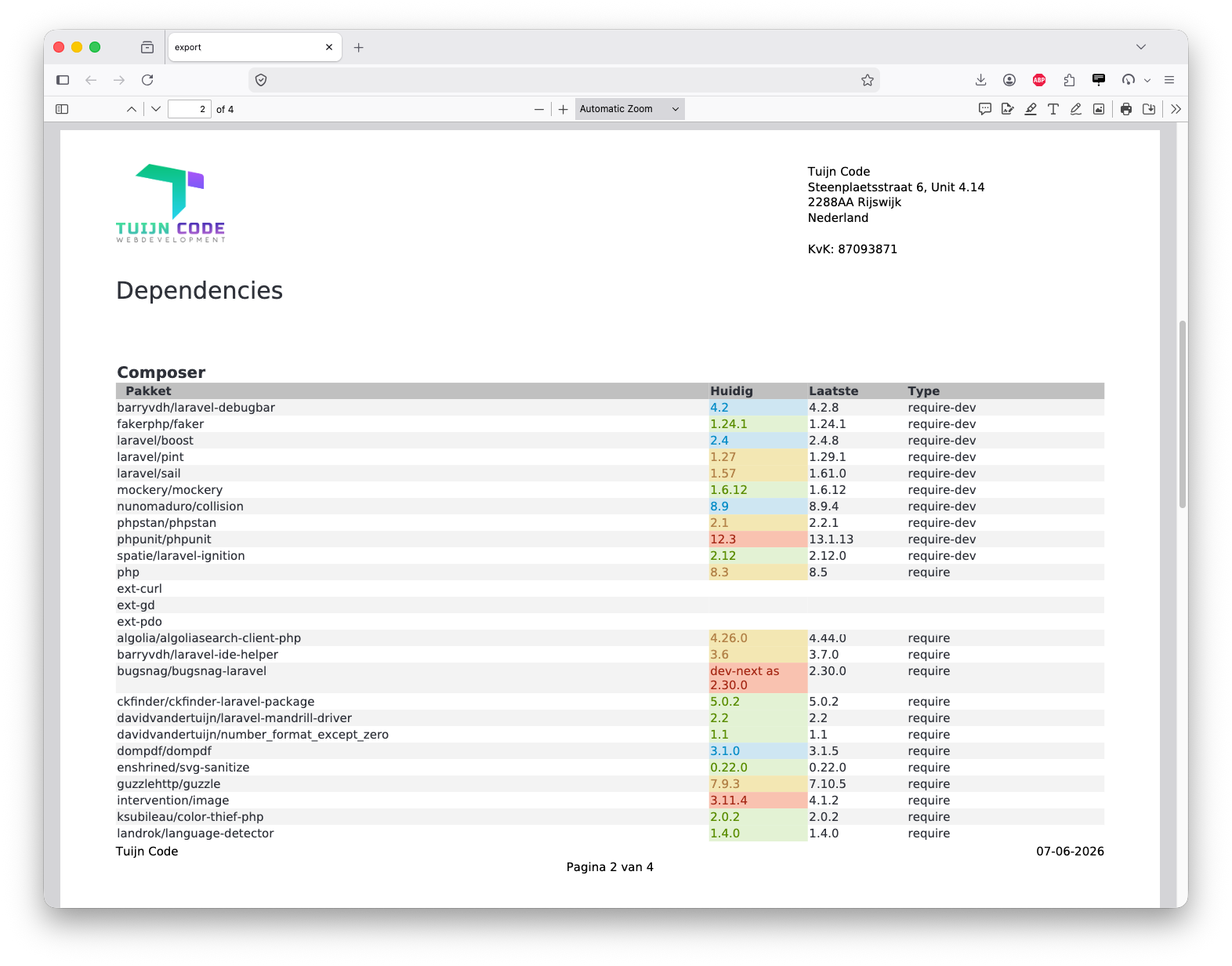Open the Automatic Zoom dropdown
This screenshot has width=1232, height=966.
[x=629, y=109]
